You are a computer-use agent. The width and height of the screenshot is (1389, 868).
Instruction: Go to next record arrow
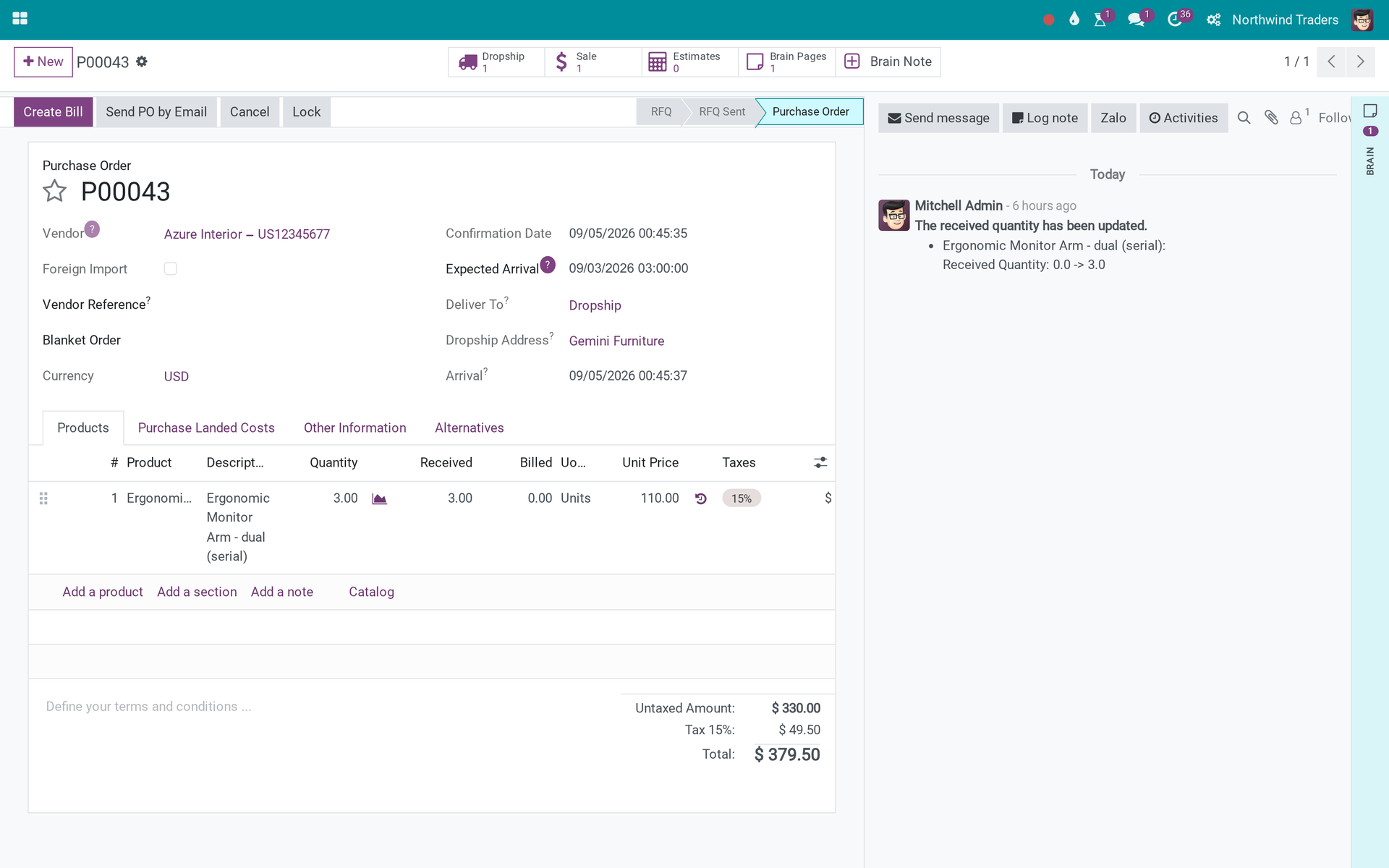coord(1361,61)
